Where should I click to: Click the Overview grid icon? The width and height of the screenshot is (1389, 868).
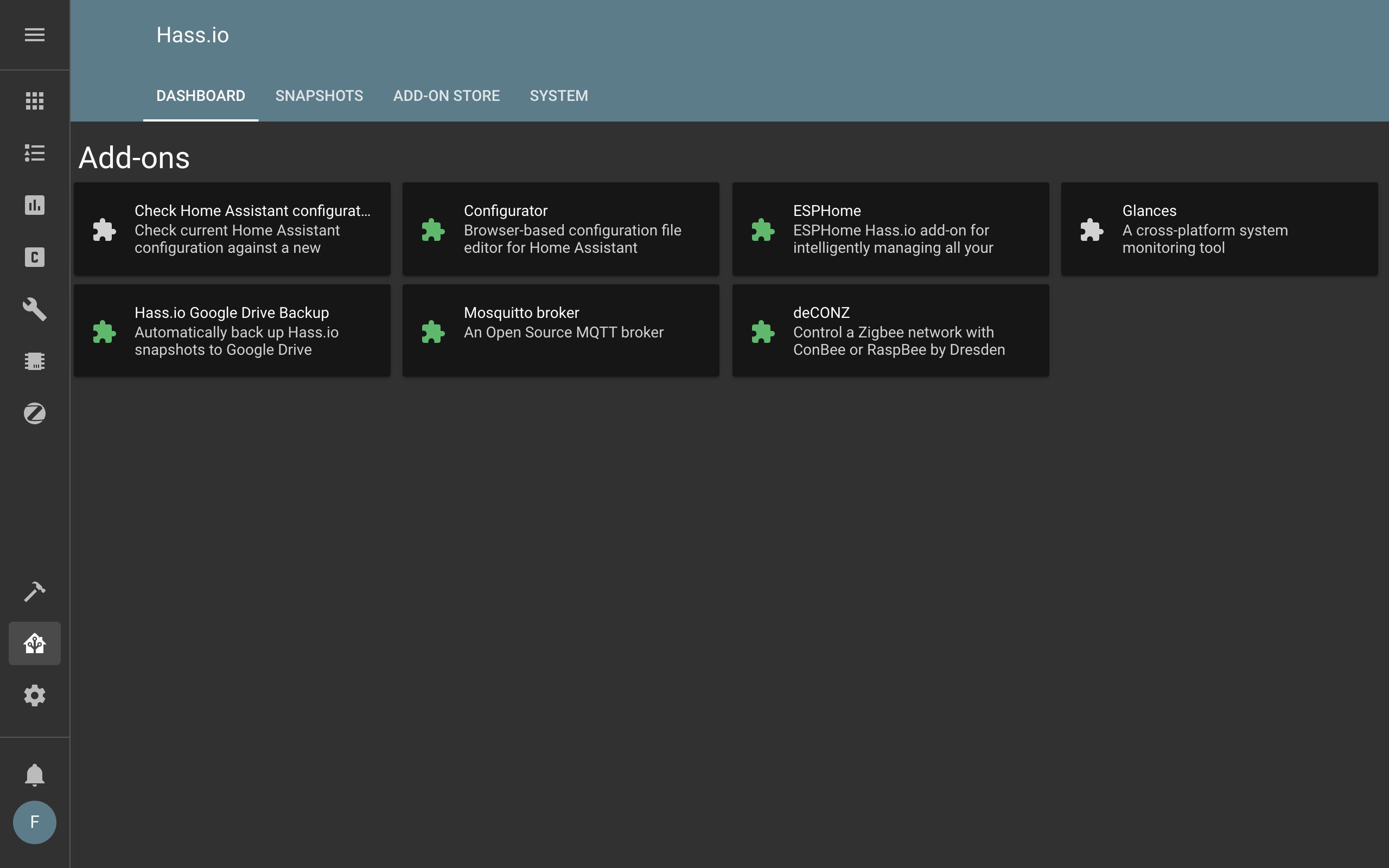34,101
